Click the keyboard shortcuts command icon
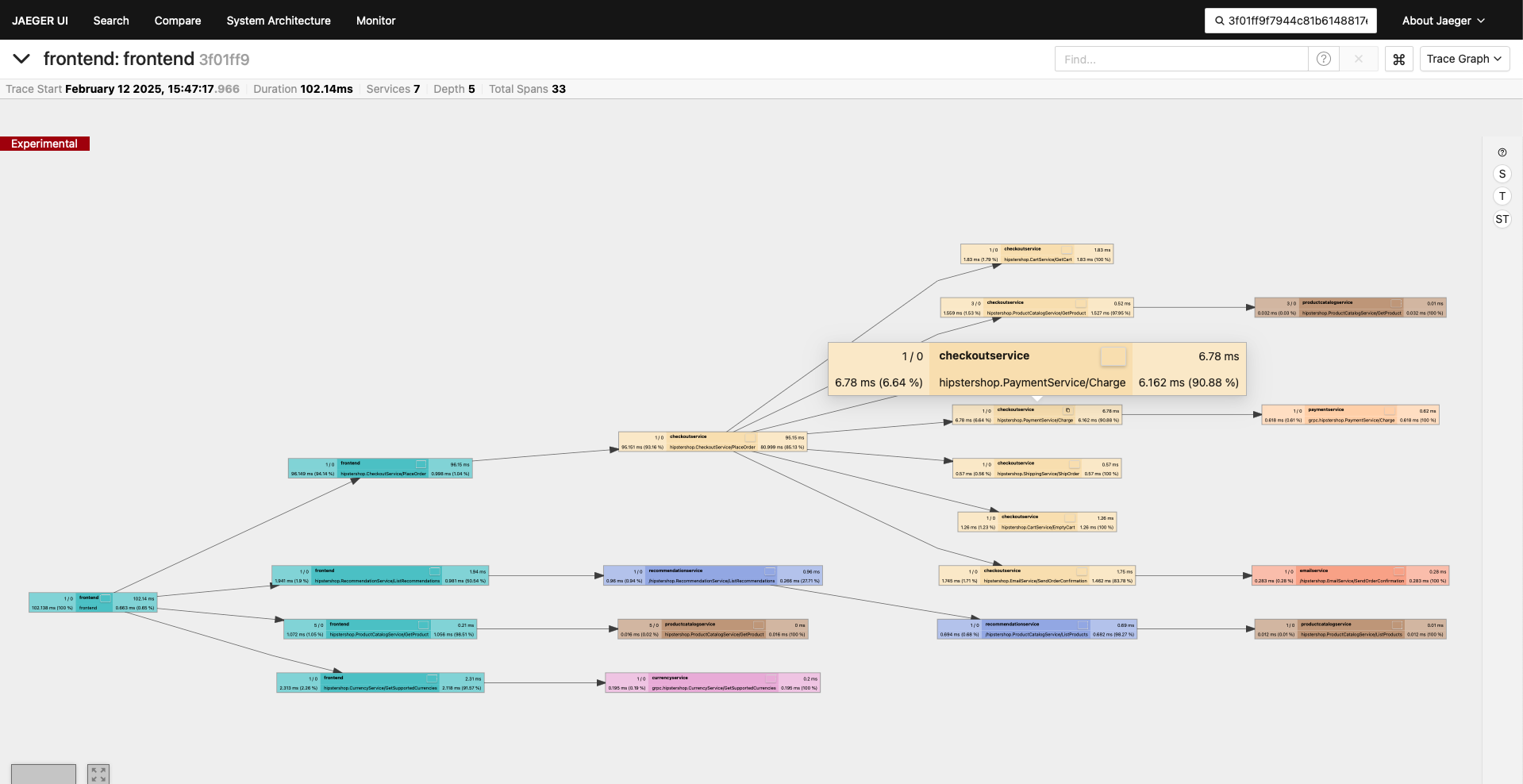The image size is (1523, 784). 1399,60
